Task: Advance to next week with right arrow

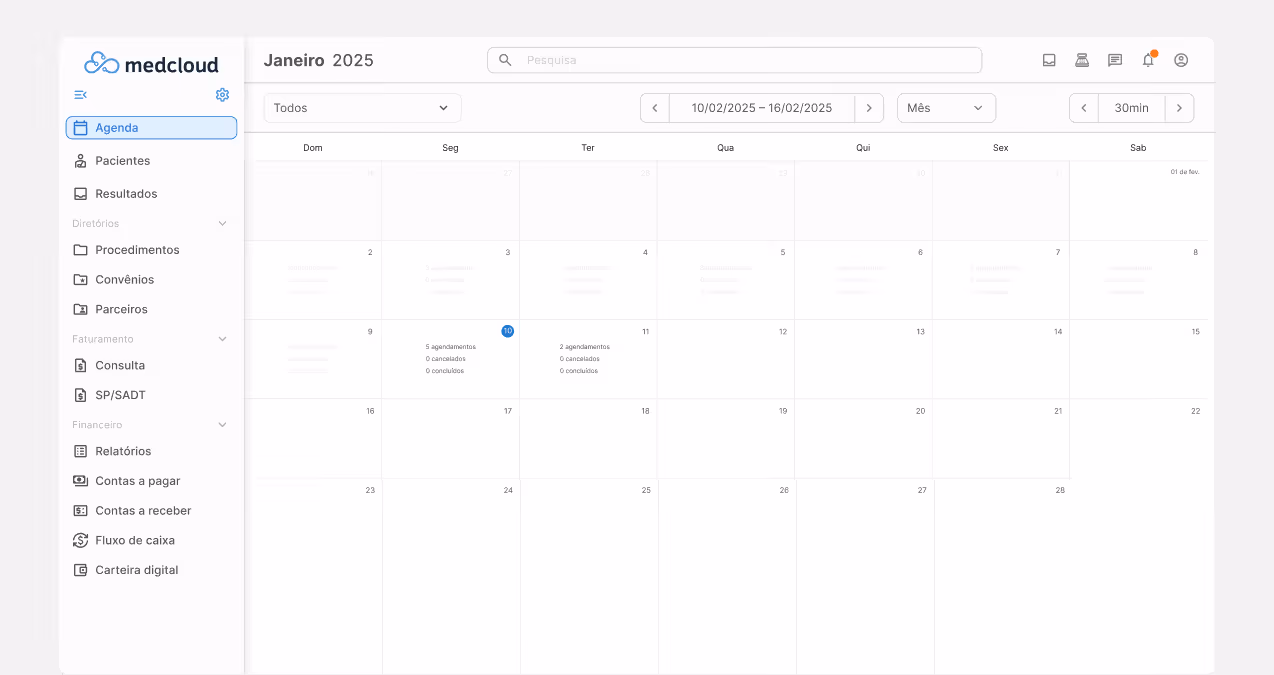Action: pos(869,107)
